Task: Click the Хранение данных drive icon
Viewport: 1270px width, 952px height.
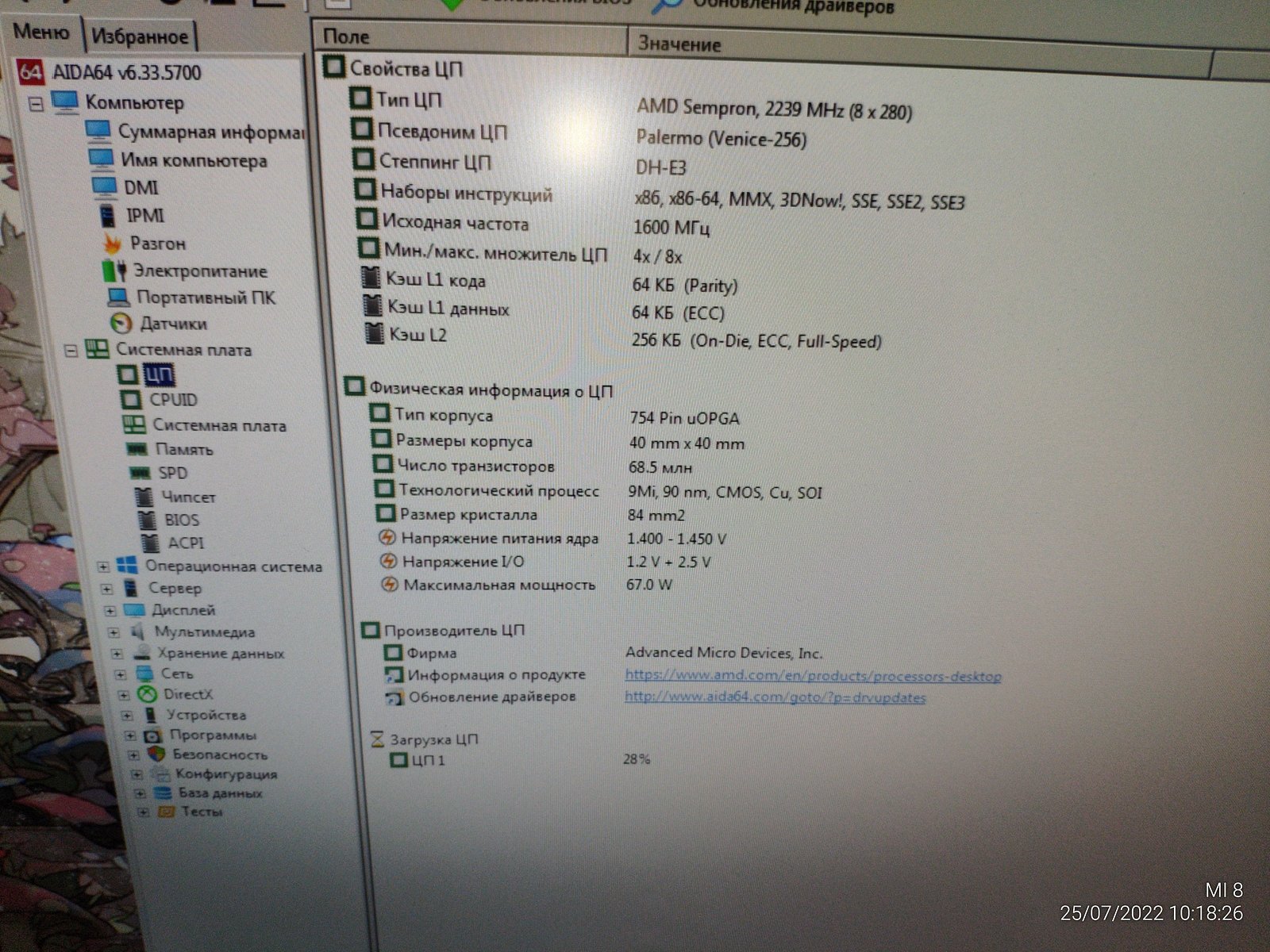Action: click(x=142, y=654)
